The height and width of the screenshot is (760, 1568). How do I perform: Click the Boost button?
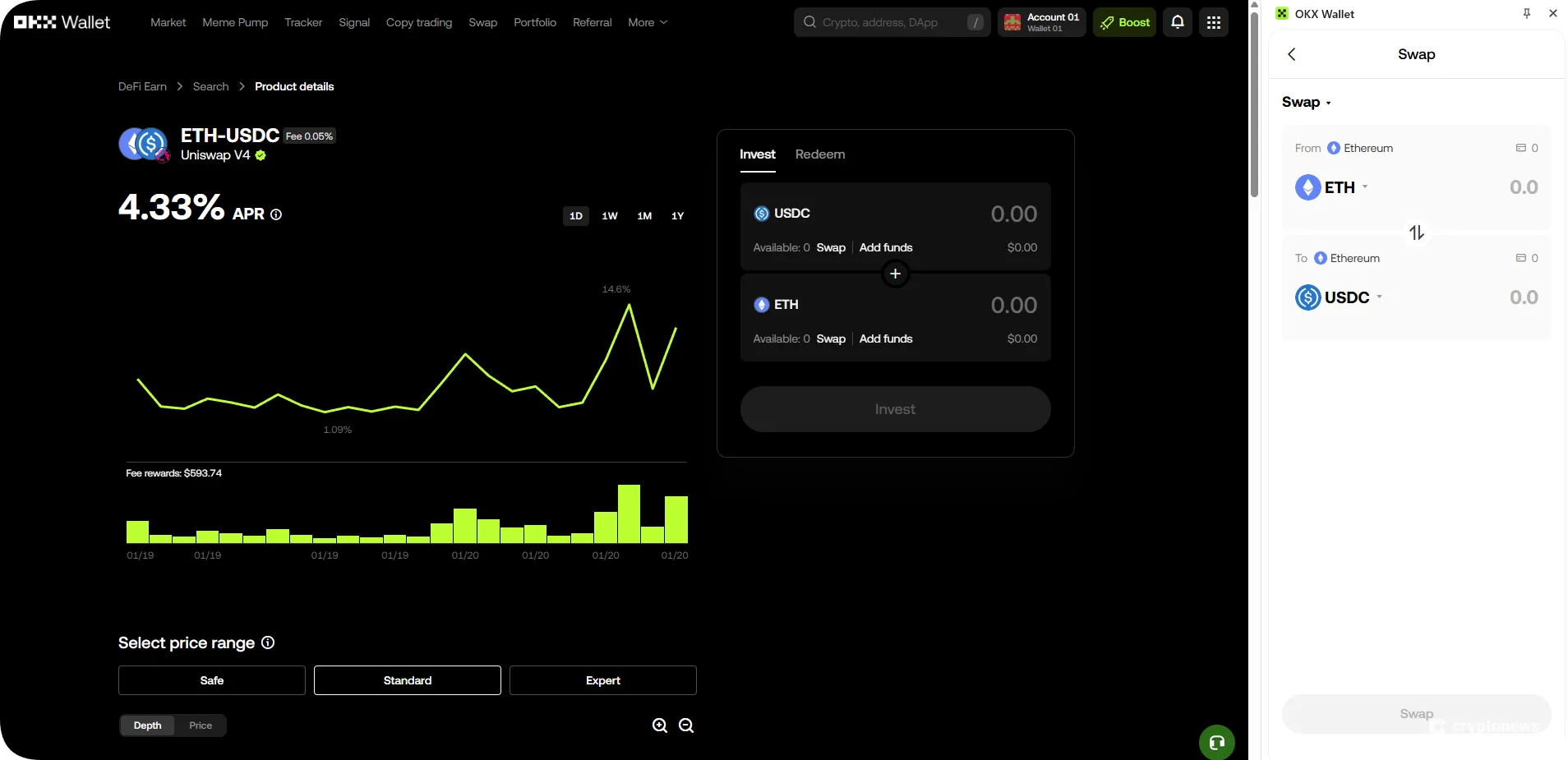1123,22
